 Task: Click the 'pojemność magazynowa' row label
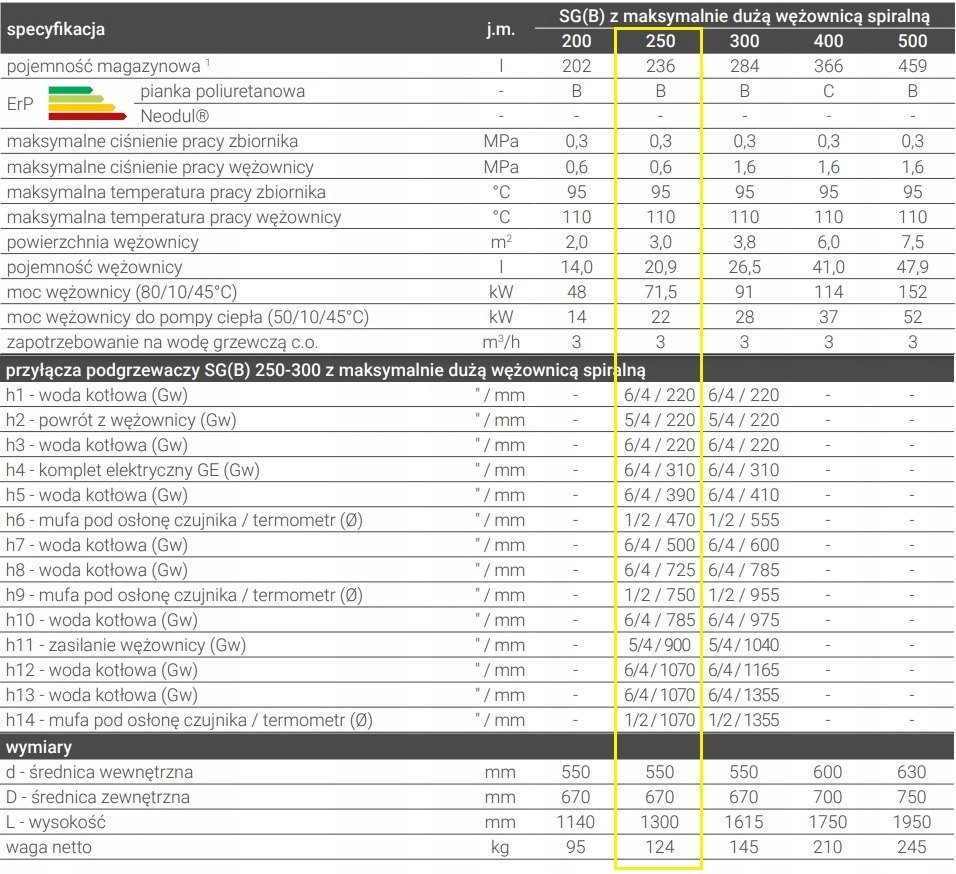pyautogui.click(x=104, y=66)
